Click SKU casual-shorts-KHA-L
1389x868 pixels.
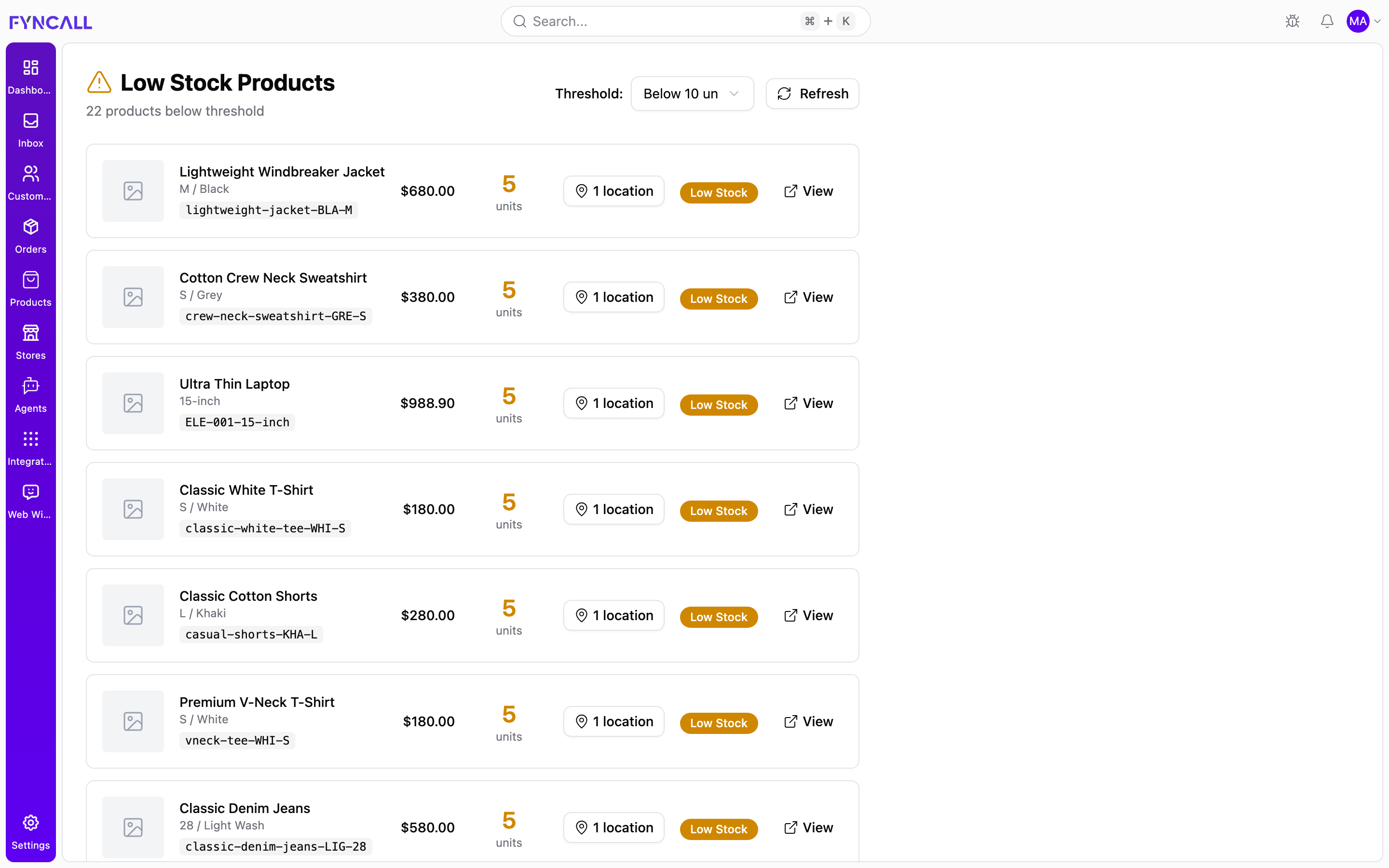click(251, 634)
